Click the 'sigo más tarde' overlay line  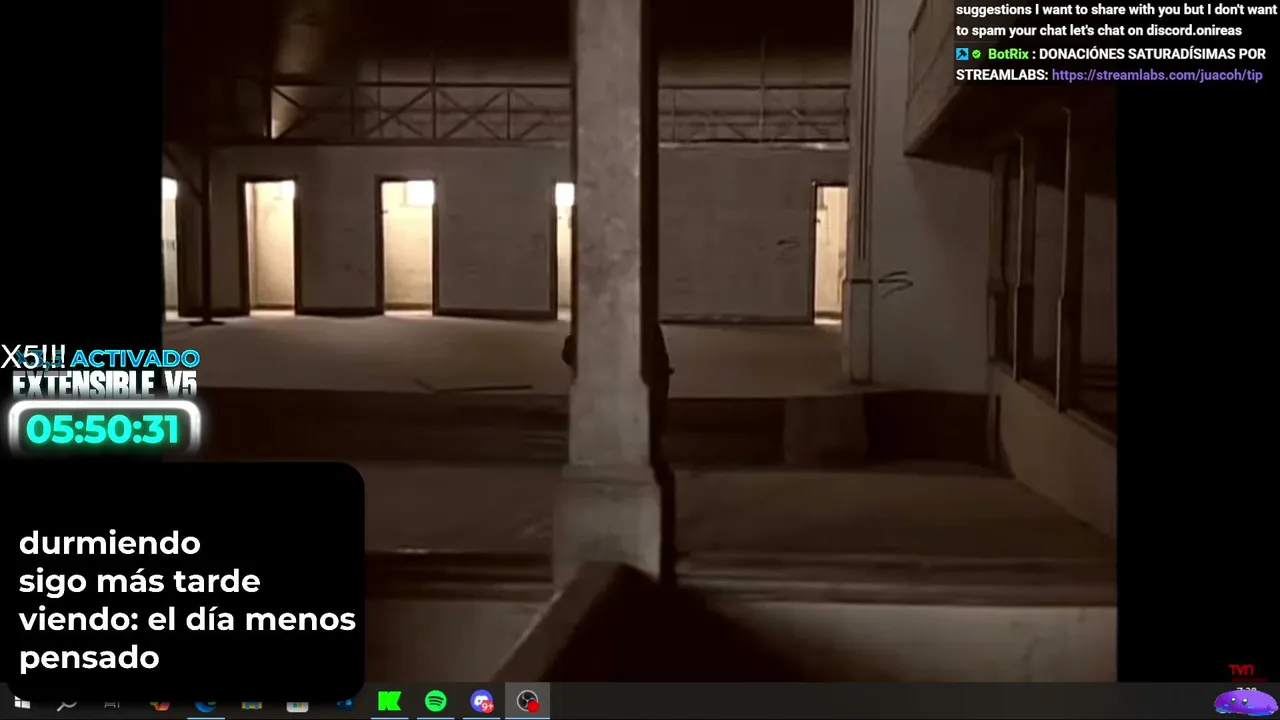[x=140, y=581]
